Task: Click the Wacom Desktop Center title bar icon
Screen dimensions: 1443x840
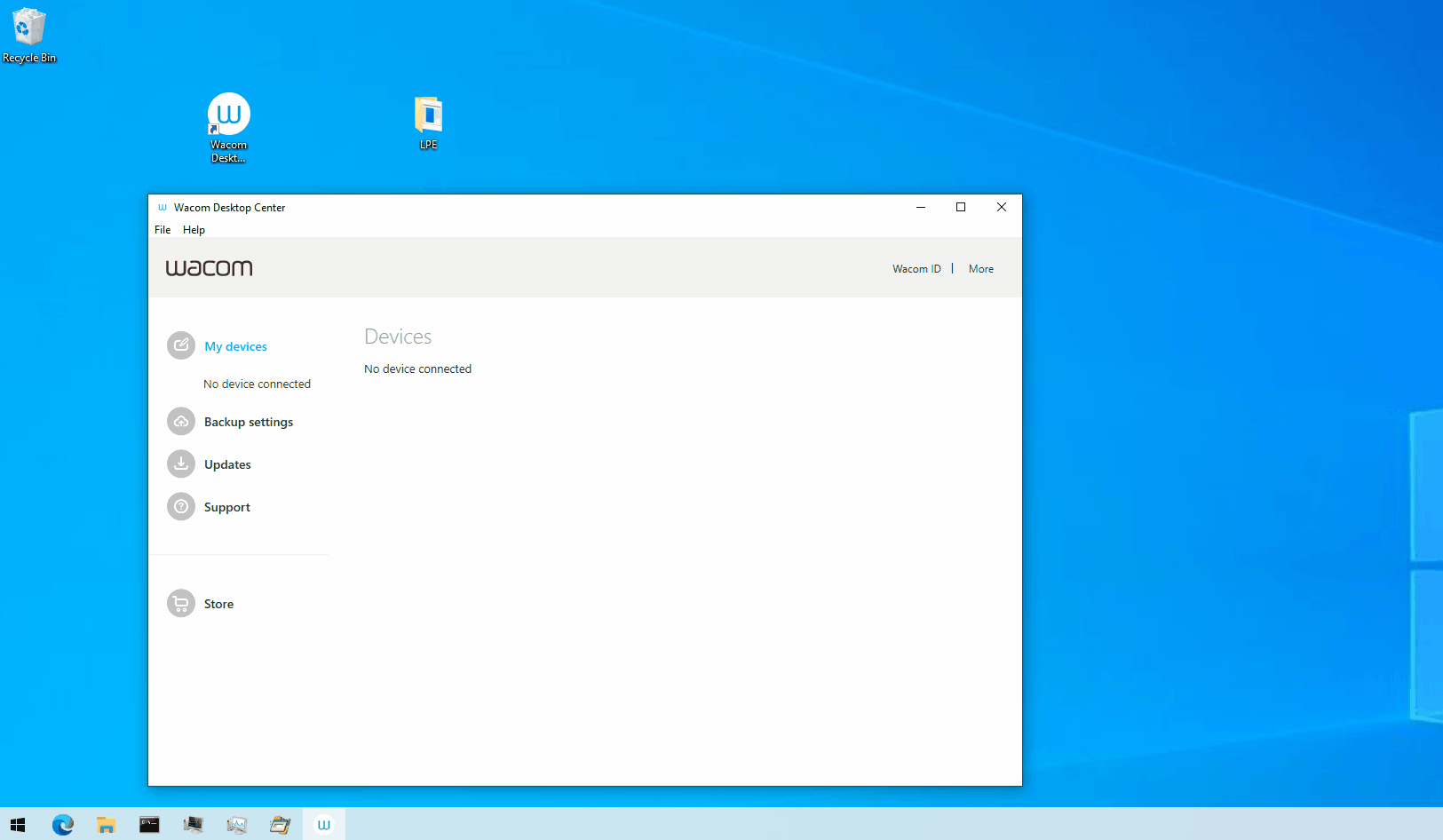Action: click(x=163, y=207)
